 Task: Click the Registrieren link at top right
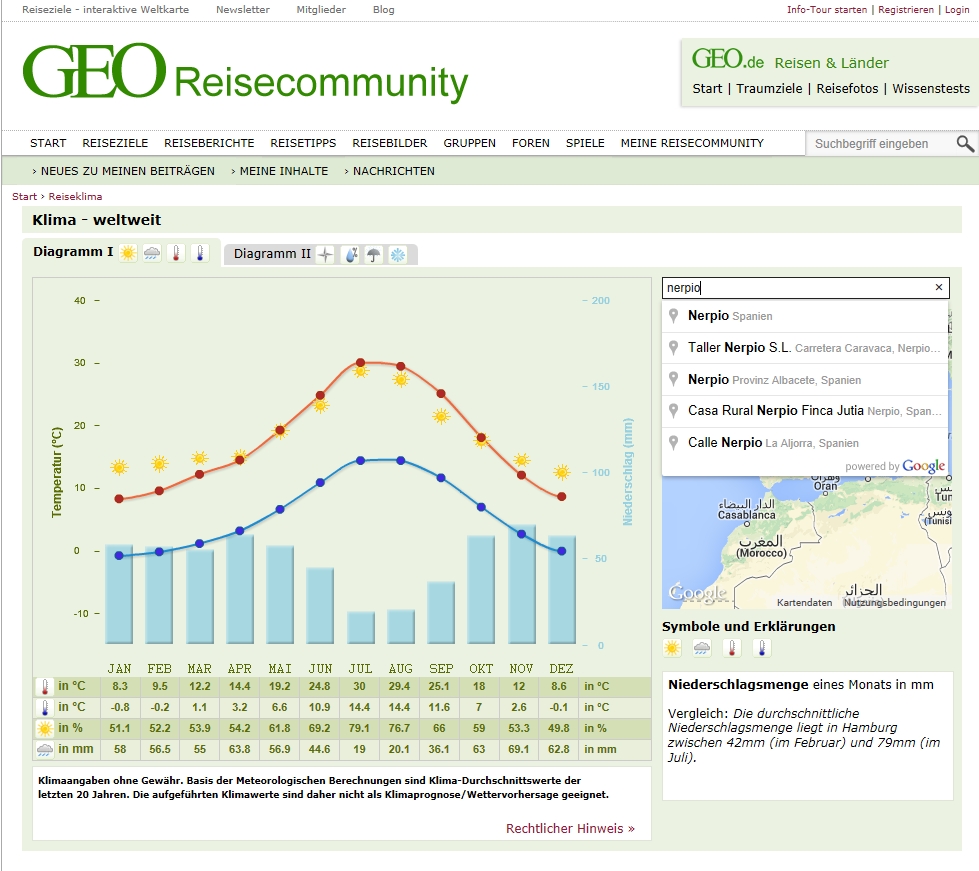905,10
